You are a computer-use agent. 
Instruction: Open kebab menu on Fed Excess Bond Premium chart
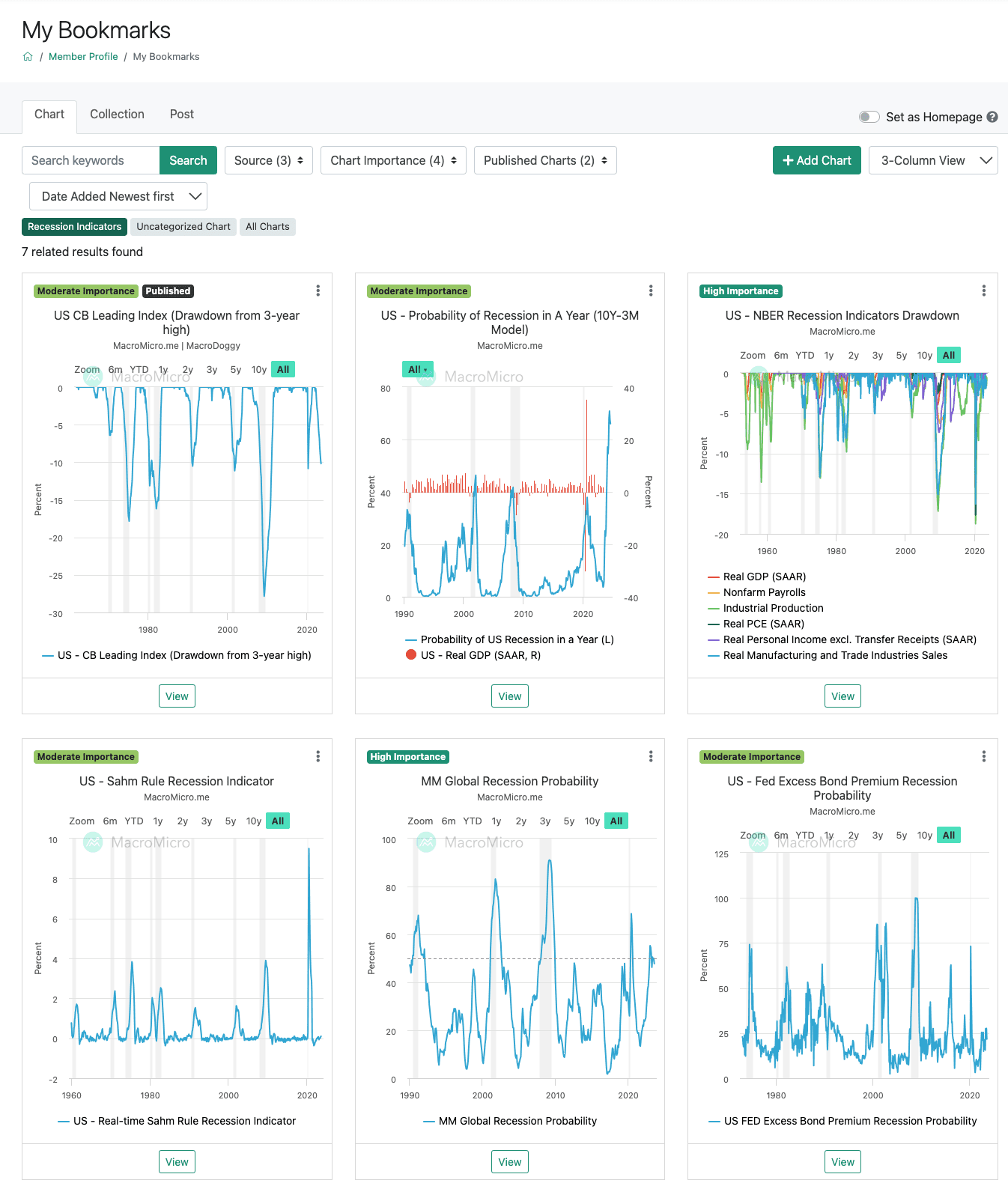[x=984, y=756]
